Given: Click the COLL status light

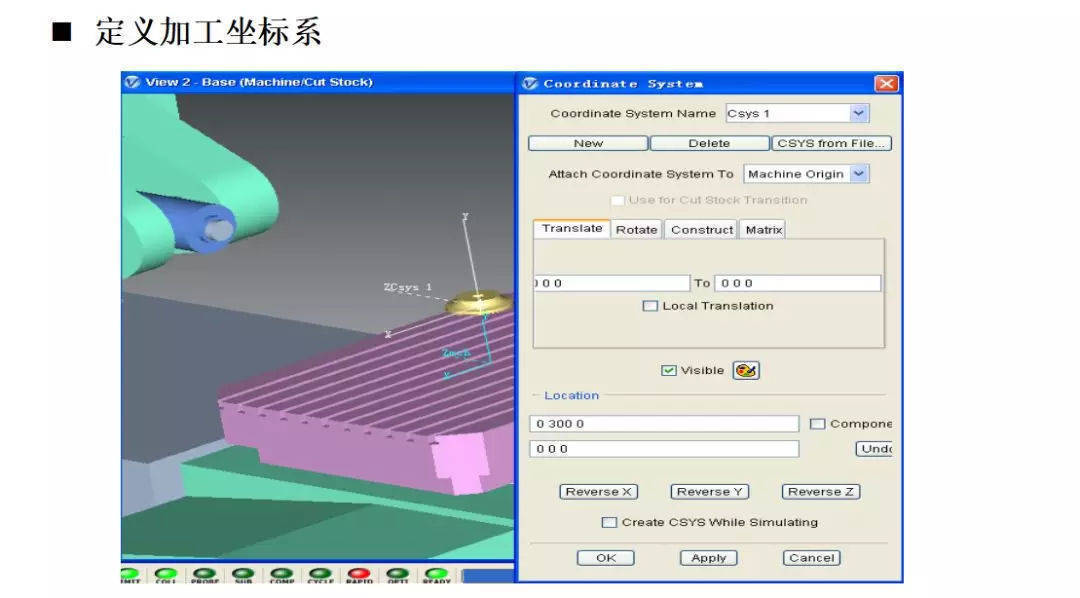Looking at the screenshot, I should click(x=166, y=574).
